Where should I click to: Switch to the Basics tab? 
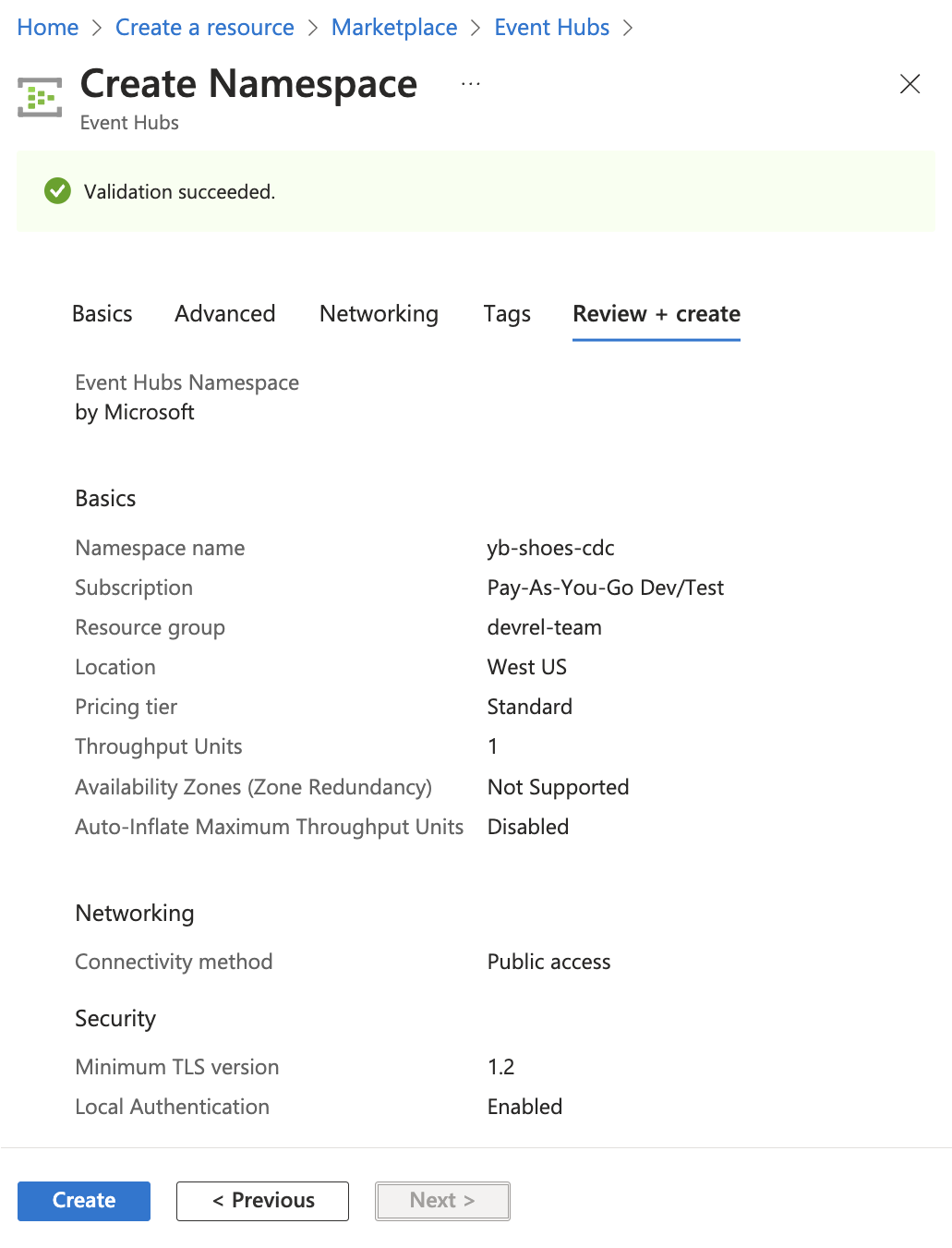102,314
